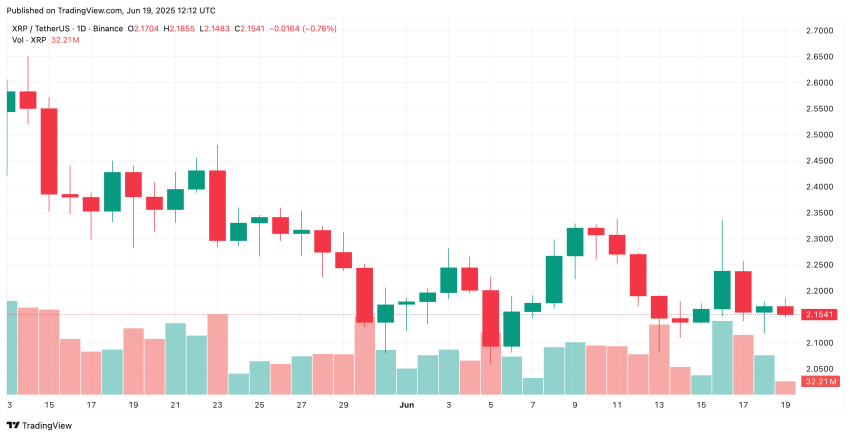850x437 pixels.
Task: Click the rightmost volume bar
Action: [x=786, y=387]
